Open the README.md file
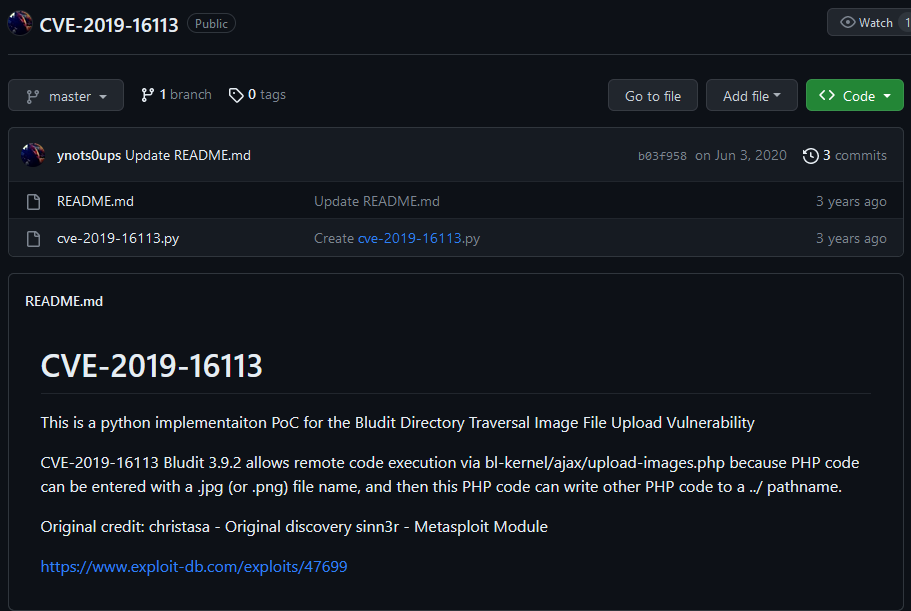 click(95, 202)
